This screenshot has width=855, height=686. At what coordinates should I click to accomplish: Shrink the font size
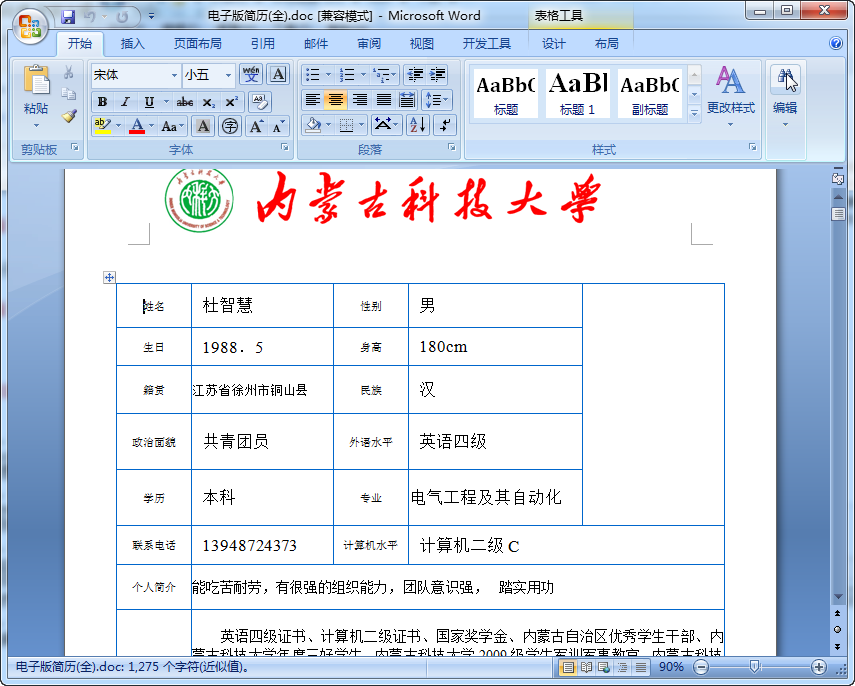[278, 127]
